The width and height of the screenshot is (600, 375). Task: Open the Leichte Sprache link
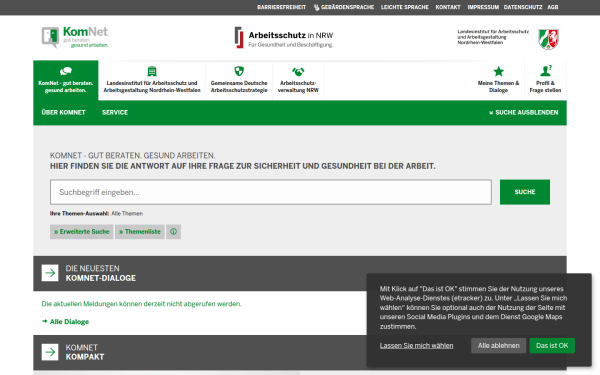(405, 7)
